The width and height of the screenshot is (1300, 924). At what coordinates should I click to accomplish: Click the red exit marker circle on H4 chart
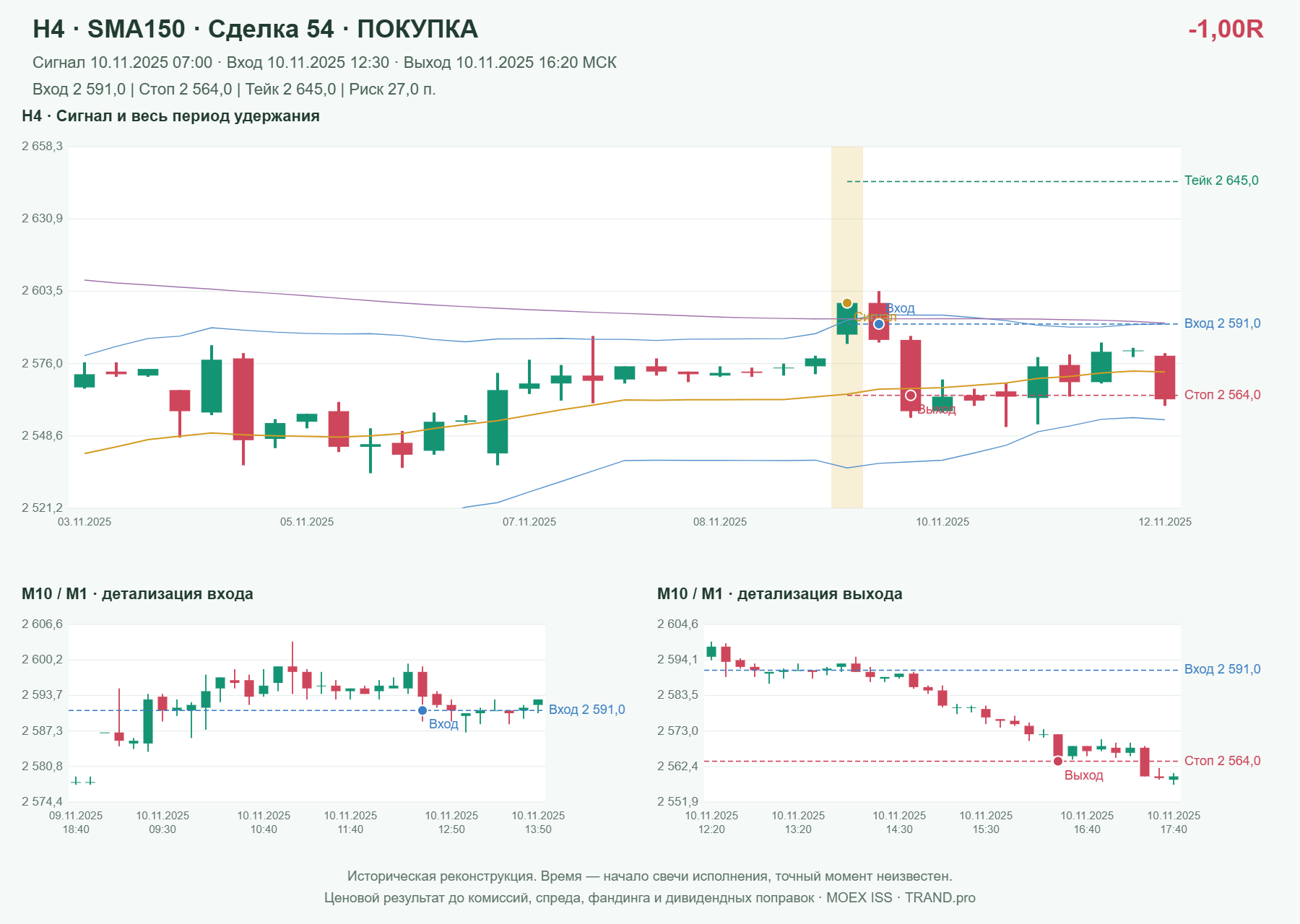pos(911,396)
